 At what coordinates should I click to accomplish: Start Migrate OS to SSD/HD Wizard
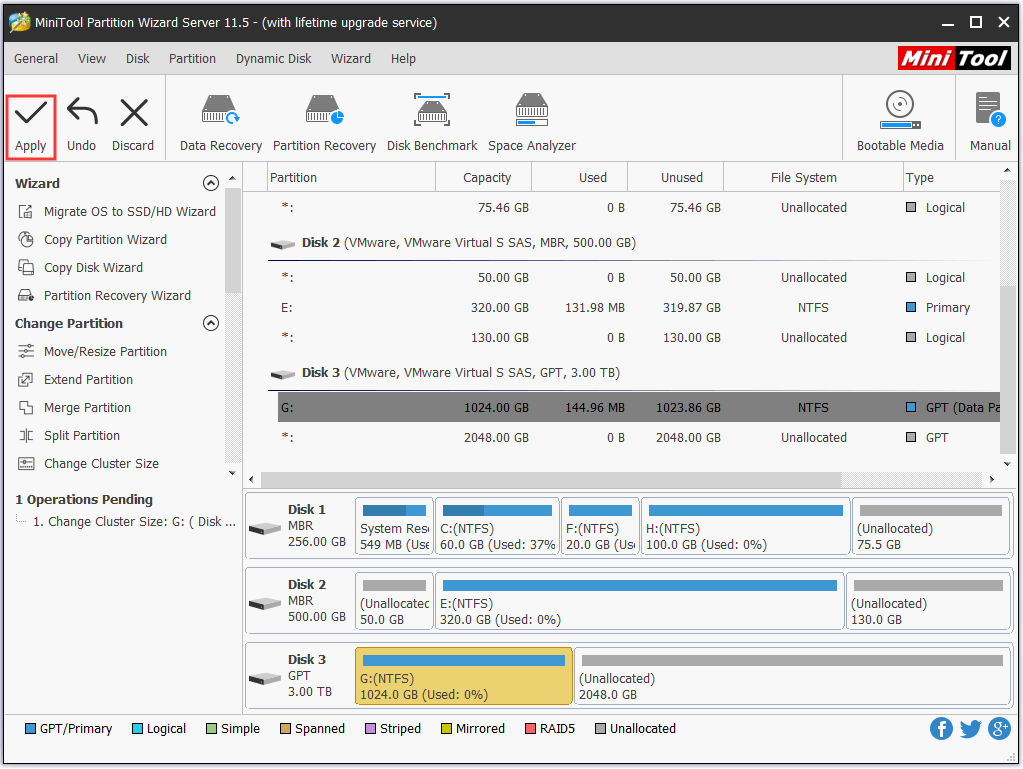coord(117,211)
